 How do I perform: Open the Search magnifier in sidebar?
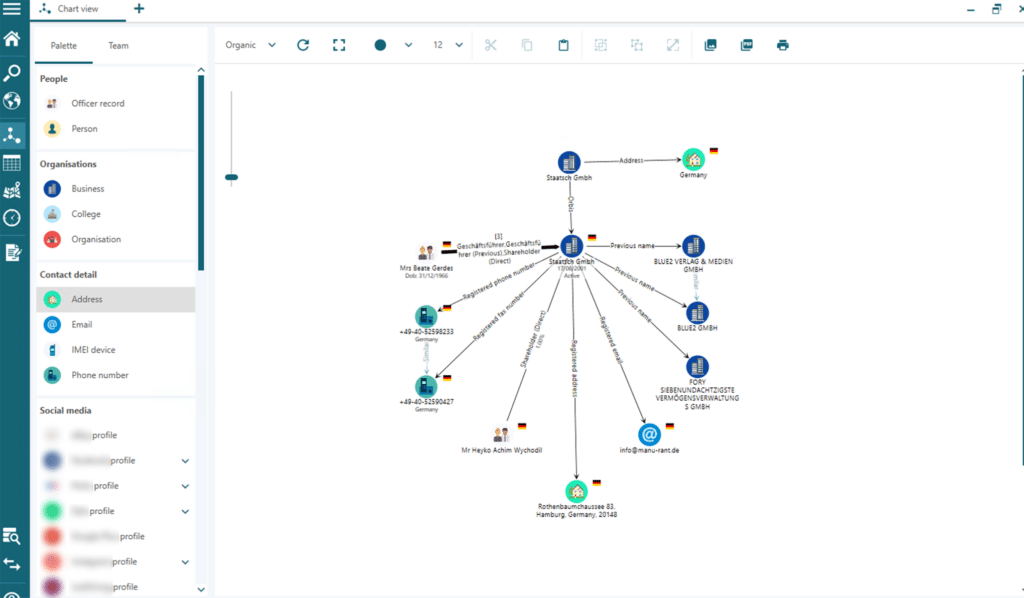click(x=12, y=72)
